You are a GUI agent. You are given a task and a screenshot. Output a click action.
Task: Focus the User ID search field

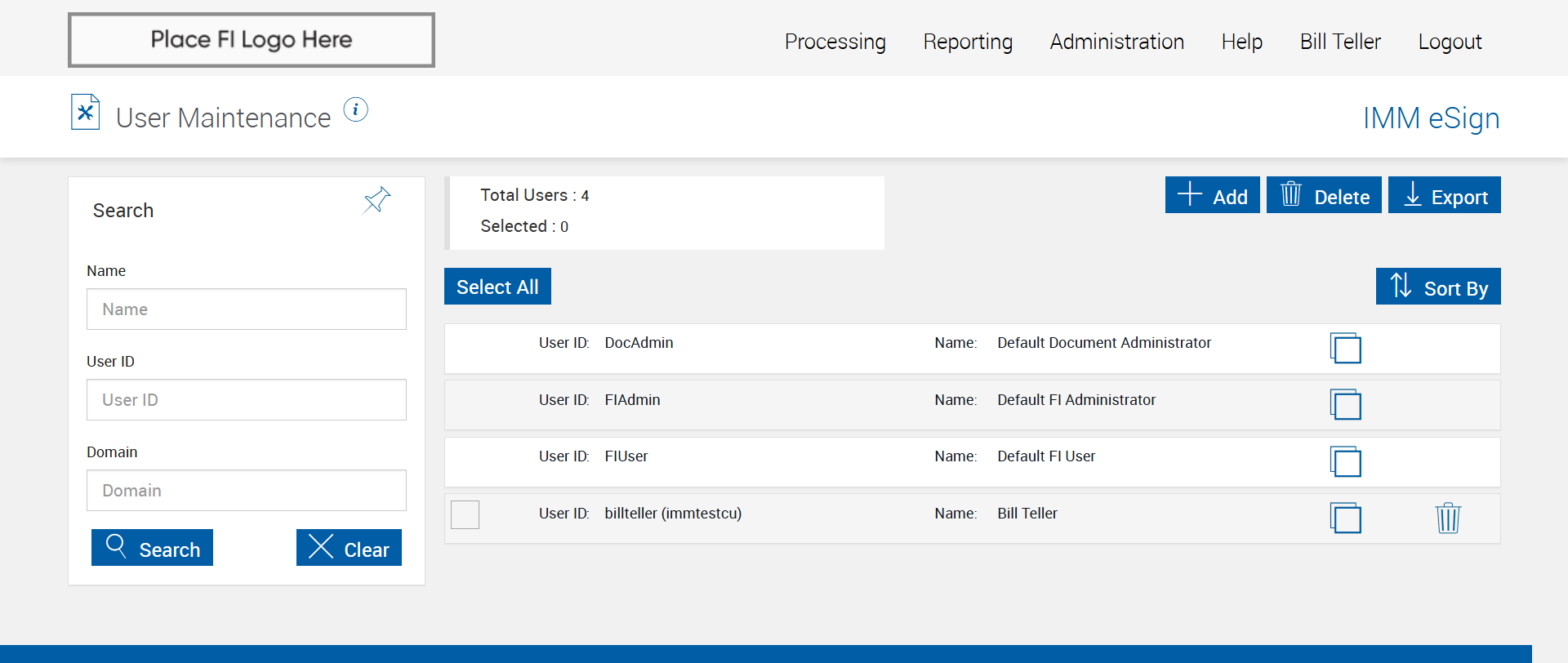(x=246, y=400)
